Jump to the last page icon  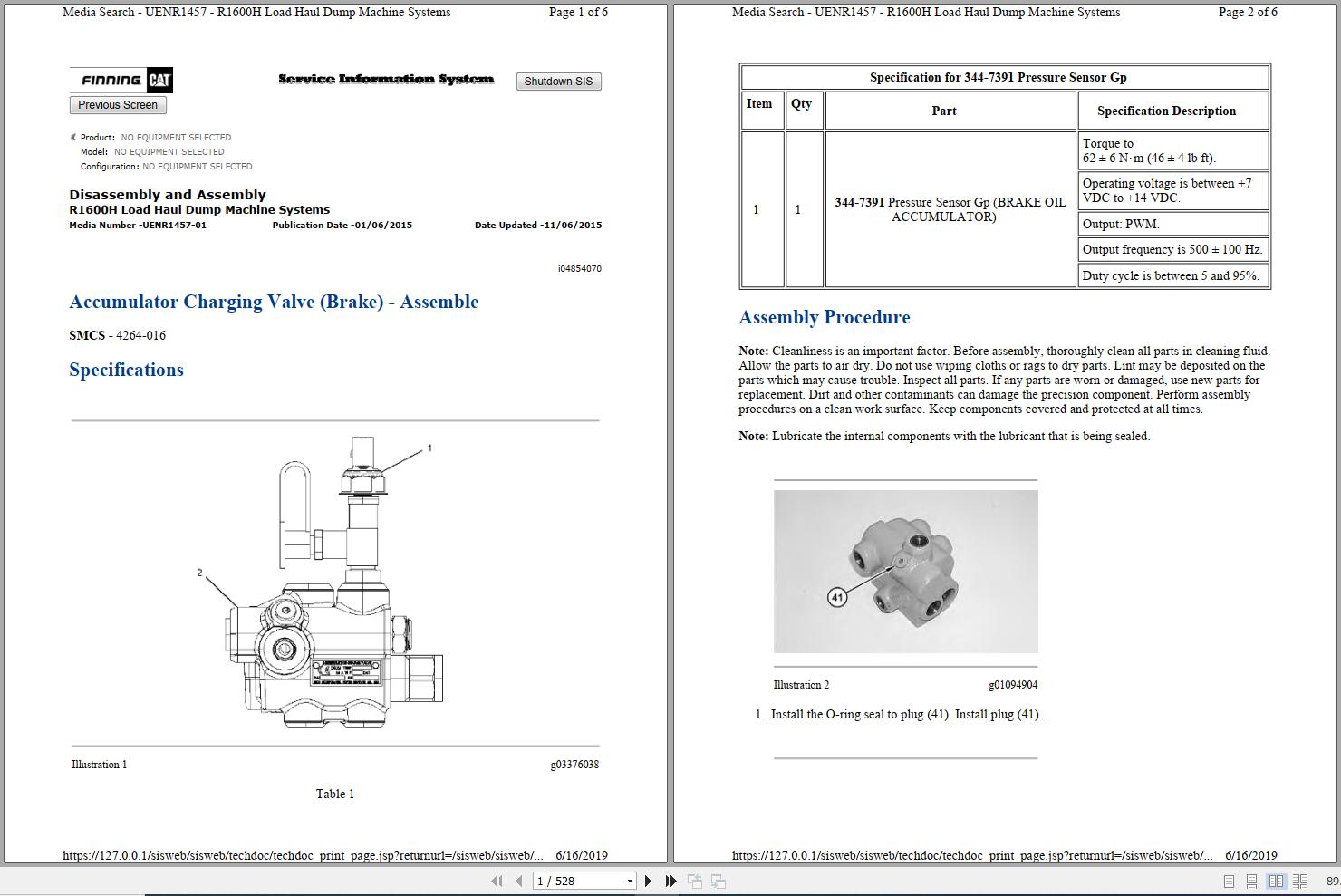(x=670, y=880)
